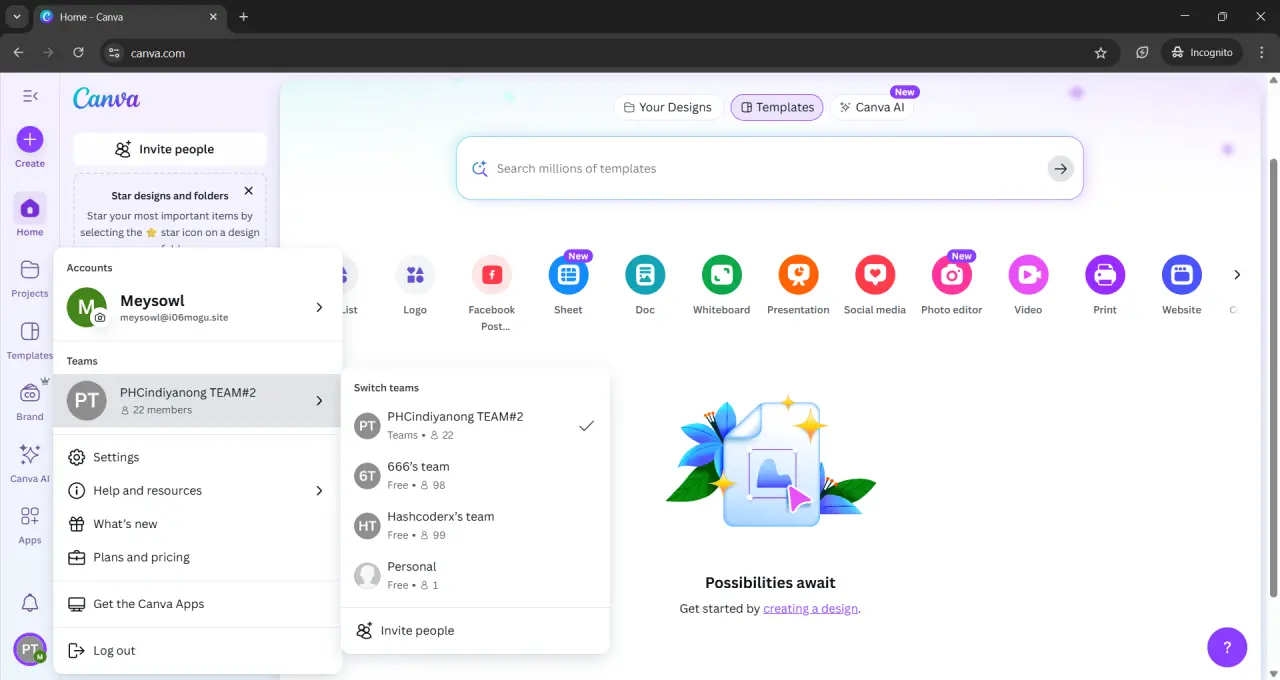Image resolution: width=1280 pixels, height=680 pixels.
Task: Submit search with the arrow button
Action: coord(1060,168)
